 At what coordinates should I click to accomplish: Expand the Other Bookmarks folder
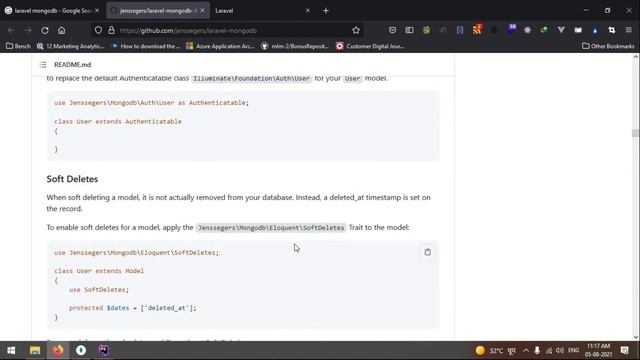[x=608, y=46]
